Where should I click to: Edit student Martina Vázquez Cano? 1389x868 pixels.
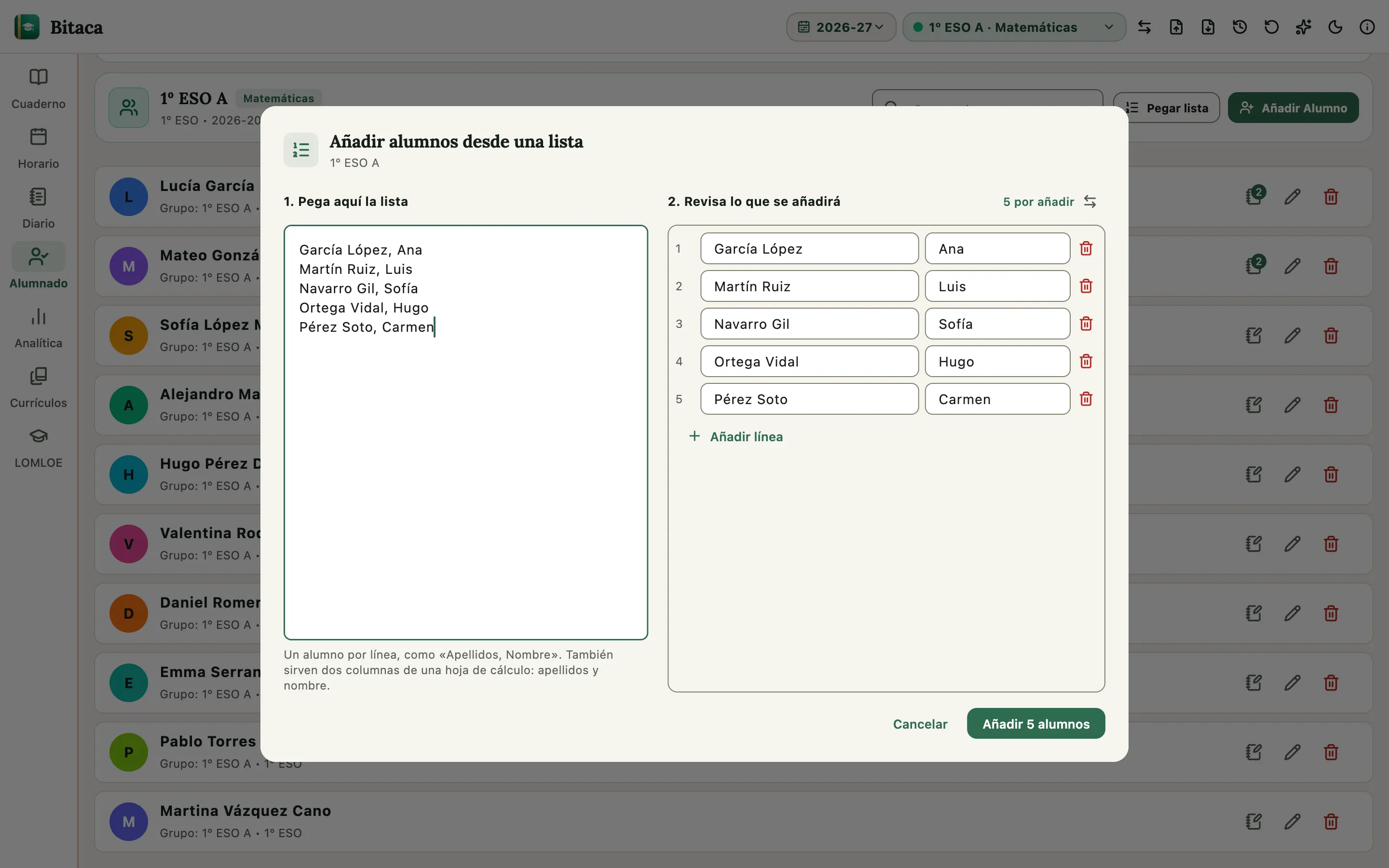[x=1292, y=822]
